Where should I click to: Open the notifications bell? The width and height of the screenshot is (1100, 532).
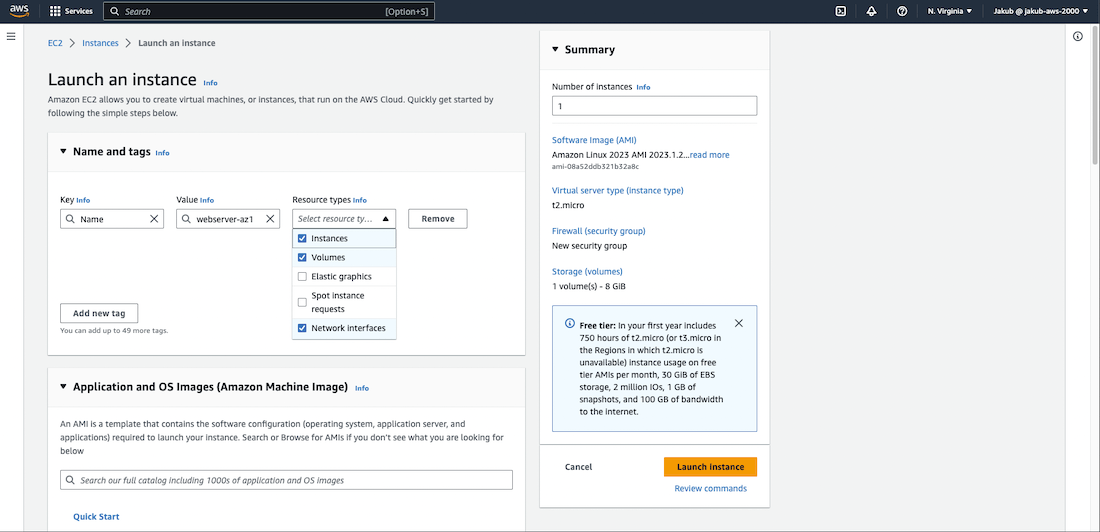(871, 11)
